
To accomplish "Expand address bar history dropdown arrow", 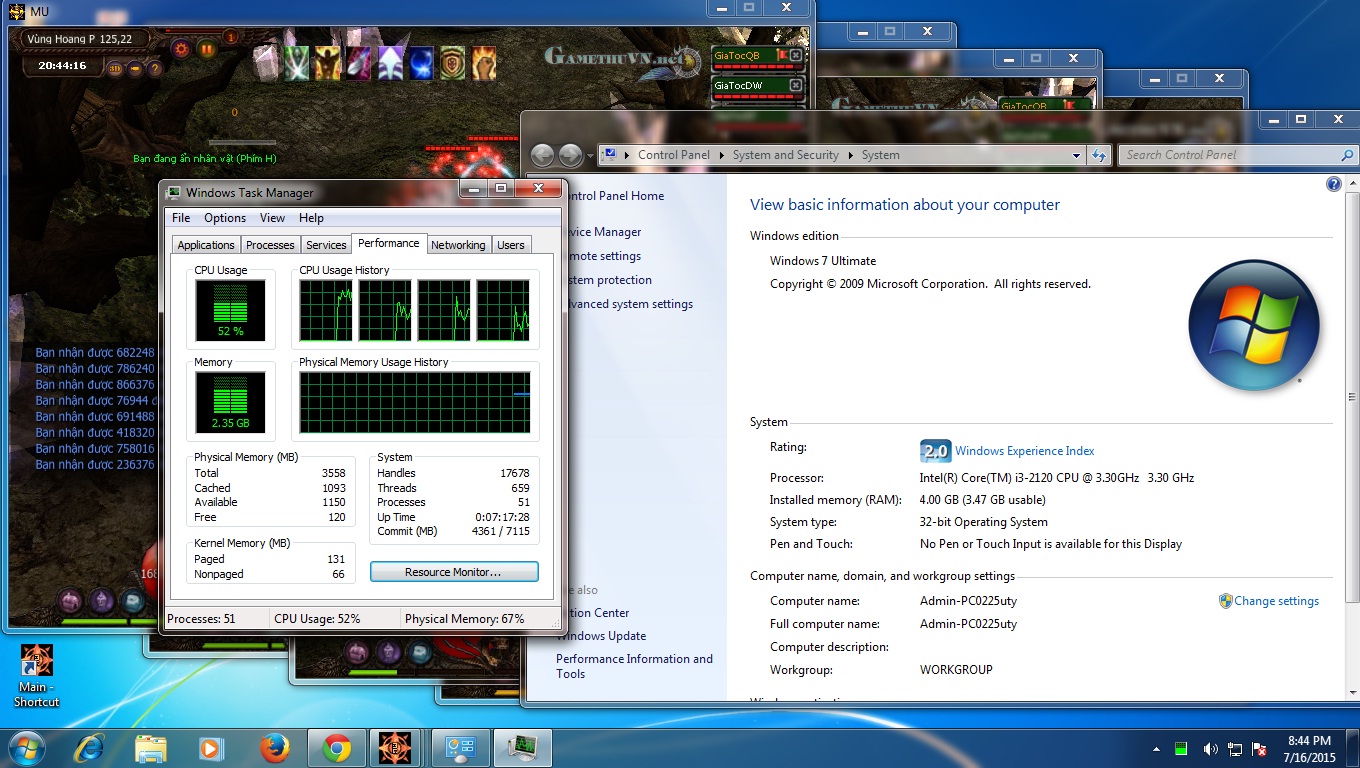I will [1076, 156].
